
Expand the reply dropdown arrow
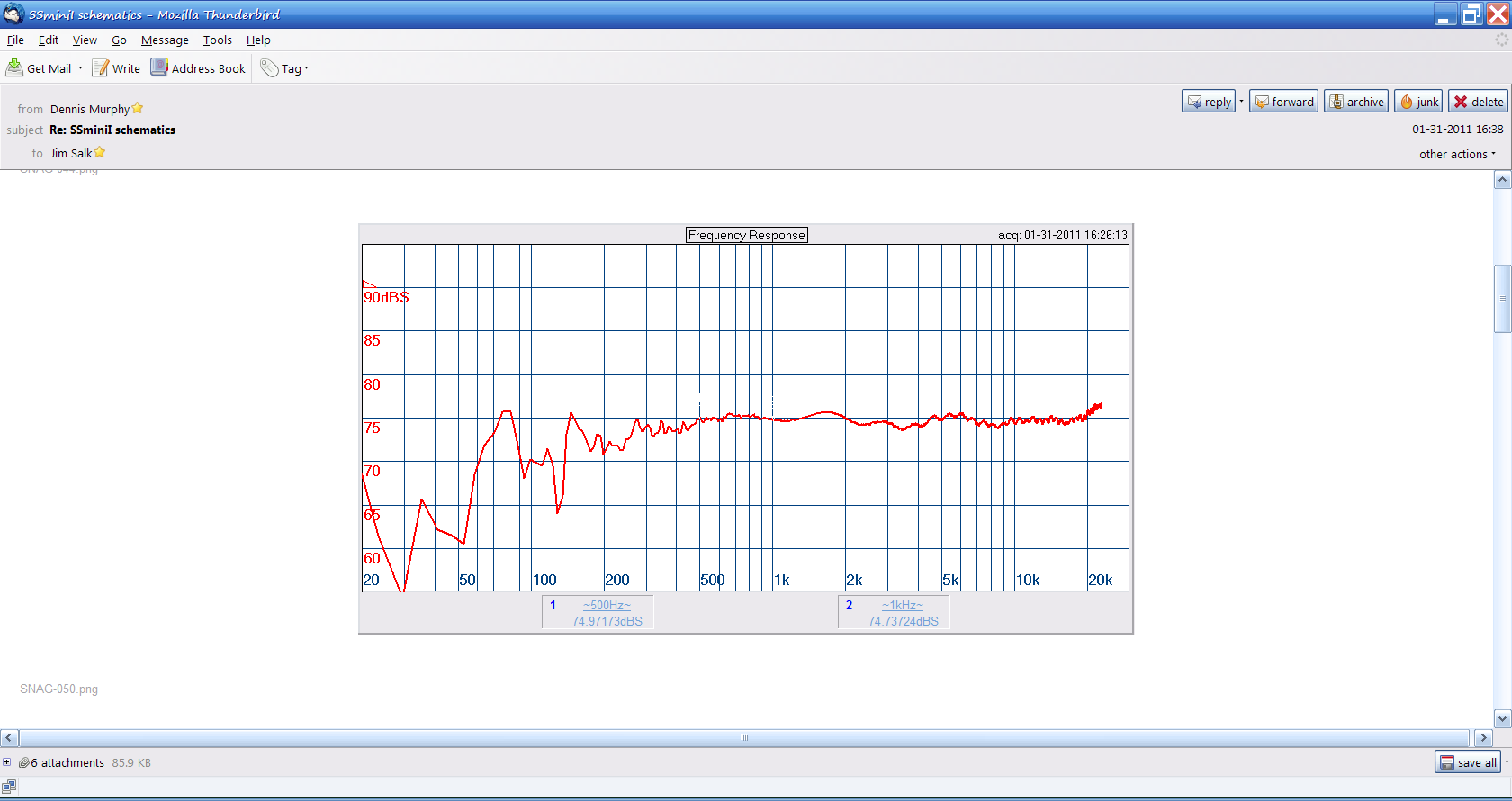click(x=1241, y=102)
